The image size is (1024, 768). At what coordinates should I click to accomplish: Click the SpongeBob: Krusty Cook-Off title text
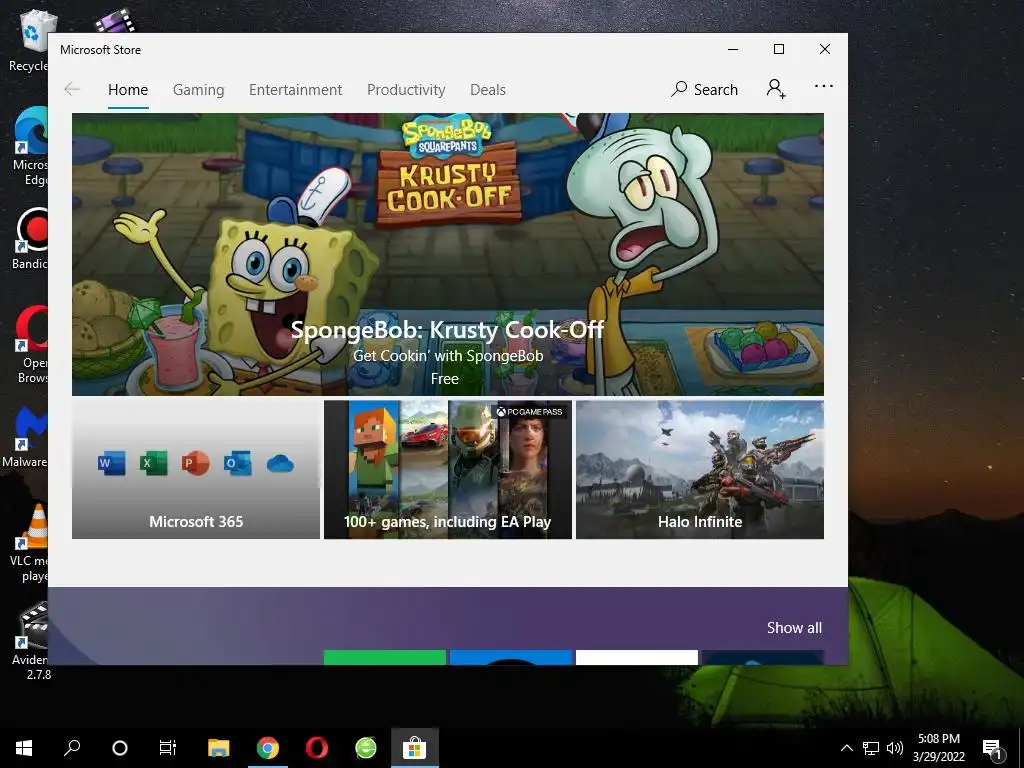click(x=447, y=330)
